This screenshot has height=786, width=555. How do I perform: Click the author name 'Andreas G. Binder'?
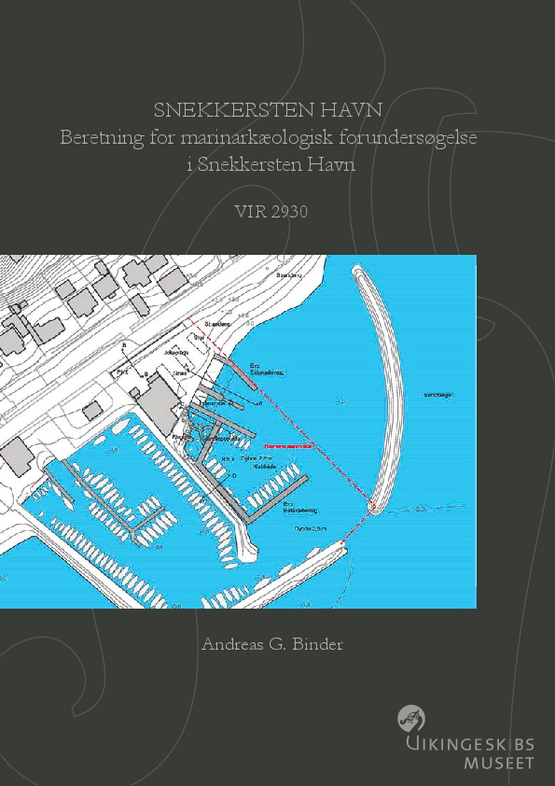pos(272,644)
